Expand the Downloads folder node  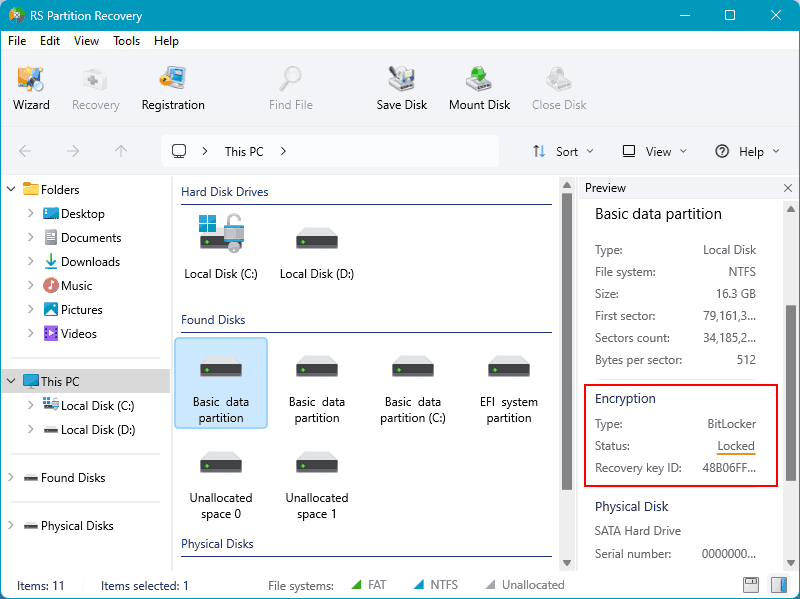pos(30,261)
